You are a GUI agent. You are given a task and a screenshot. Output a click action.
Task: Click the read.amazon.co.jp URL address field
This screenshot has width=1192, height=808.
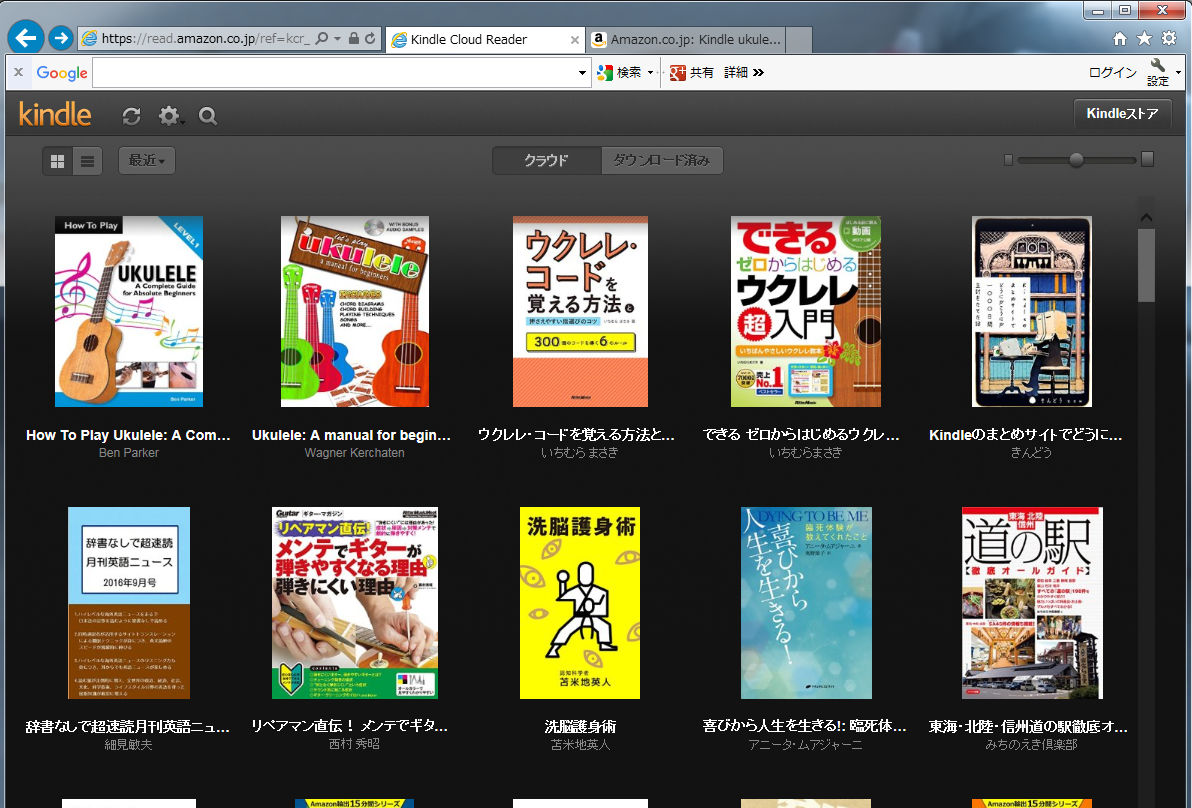tap(205, 38)
